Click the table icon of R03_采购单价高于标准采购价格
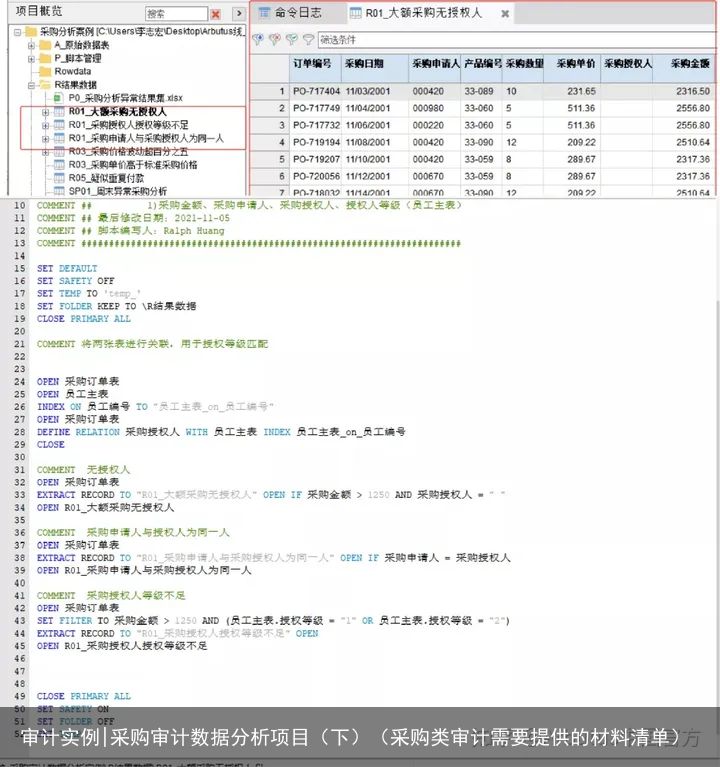 point(59,164)
